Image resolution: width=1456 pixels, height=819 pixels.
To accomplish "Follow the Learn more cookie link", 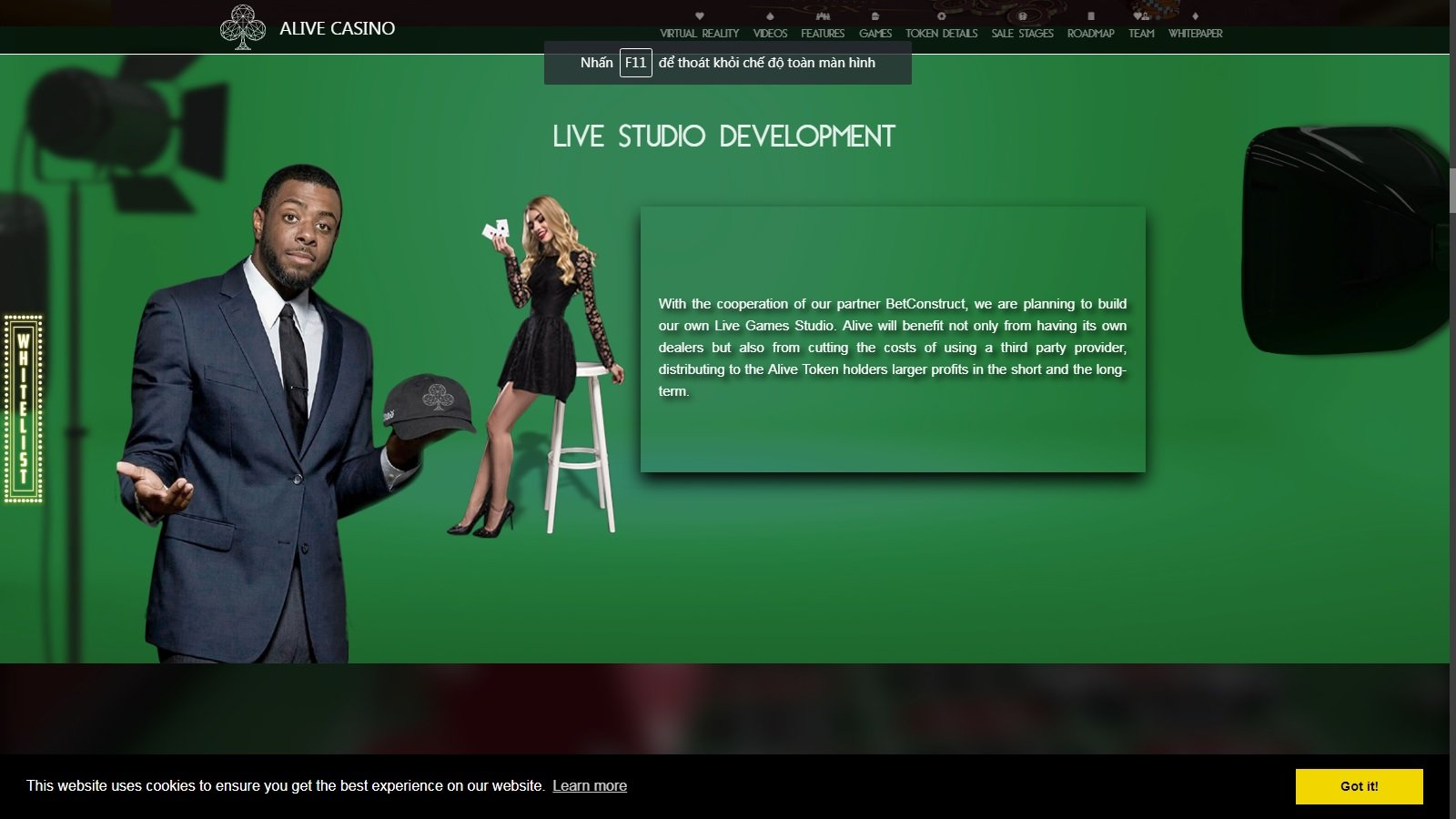I will click(590, 786).
